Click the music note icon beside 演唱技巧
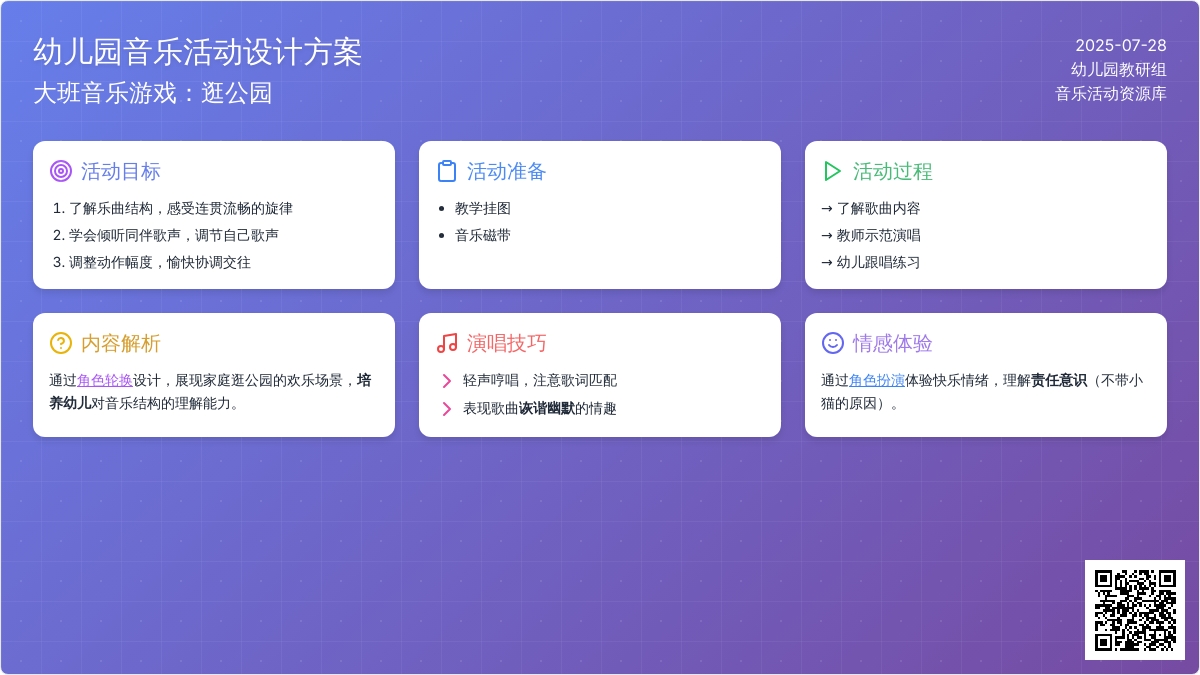The width and height of the screenshot is (1200, 675). pyautogui.click(x=447, y=343)
